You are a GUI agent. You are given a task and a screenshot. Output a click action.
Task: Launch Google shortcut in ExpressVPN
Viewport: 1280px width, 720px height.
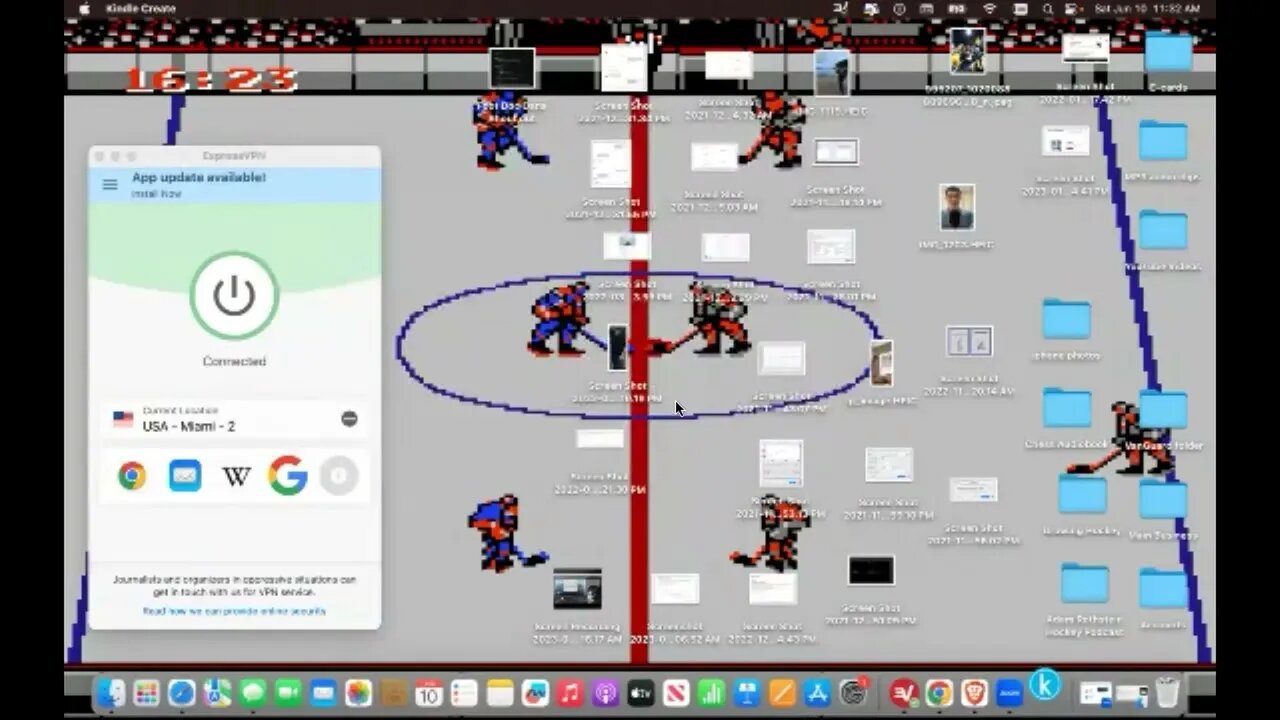point(287,476)
